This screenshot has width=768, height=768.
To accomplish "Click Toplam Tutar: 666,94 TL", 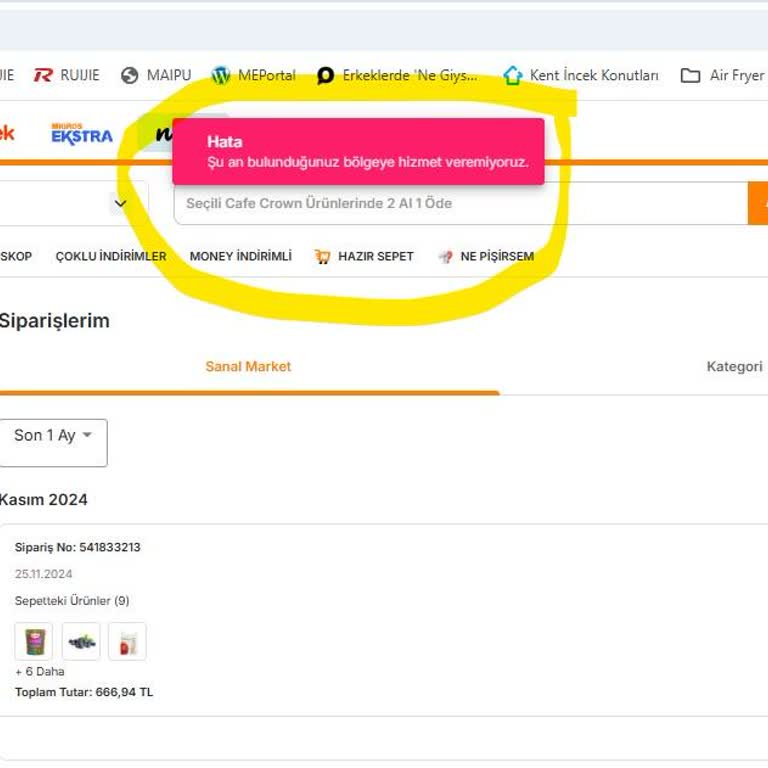I will point(84,692).
